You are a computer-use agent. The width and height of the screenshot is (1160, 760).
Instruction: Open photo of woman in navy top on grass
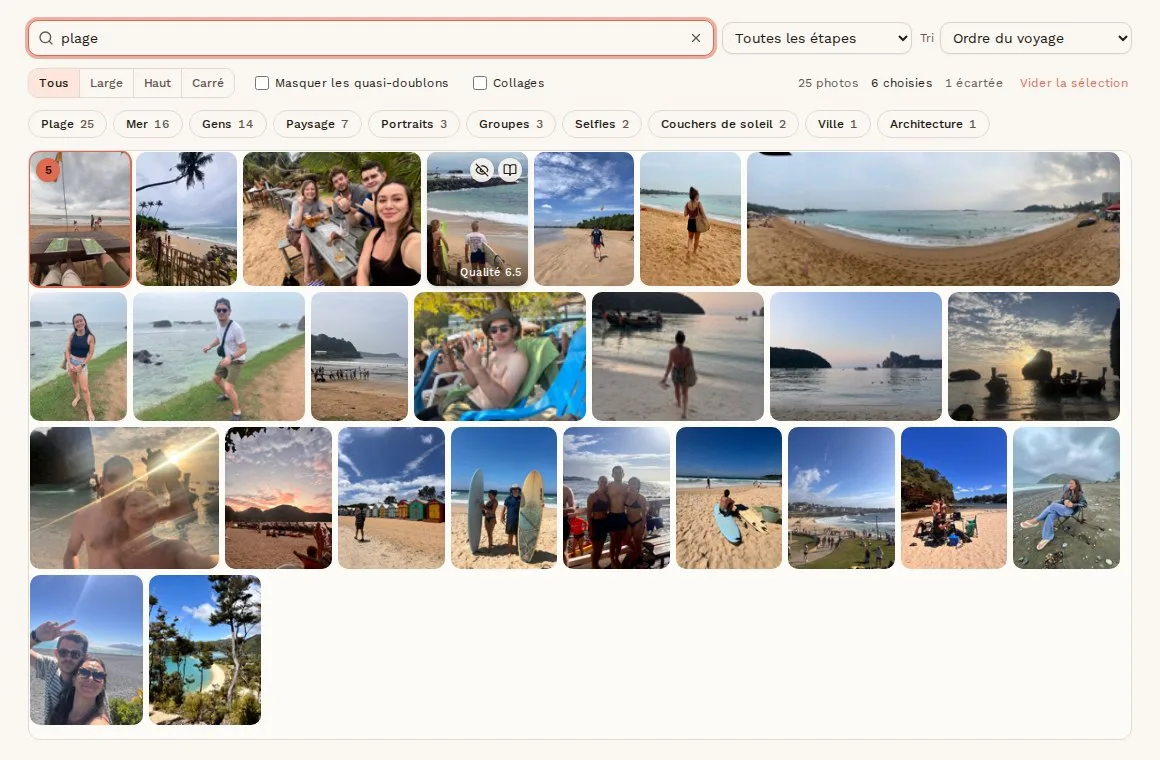pos(78,356)
